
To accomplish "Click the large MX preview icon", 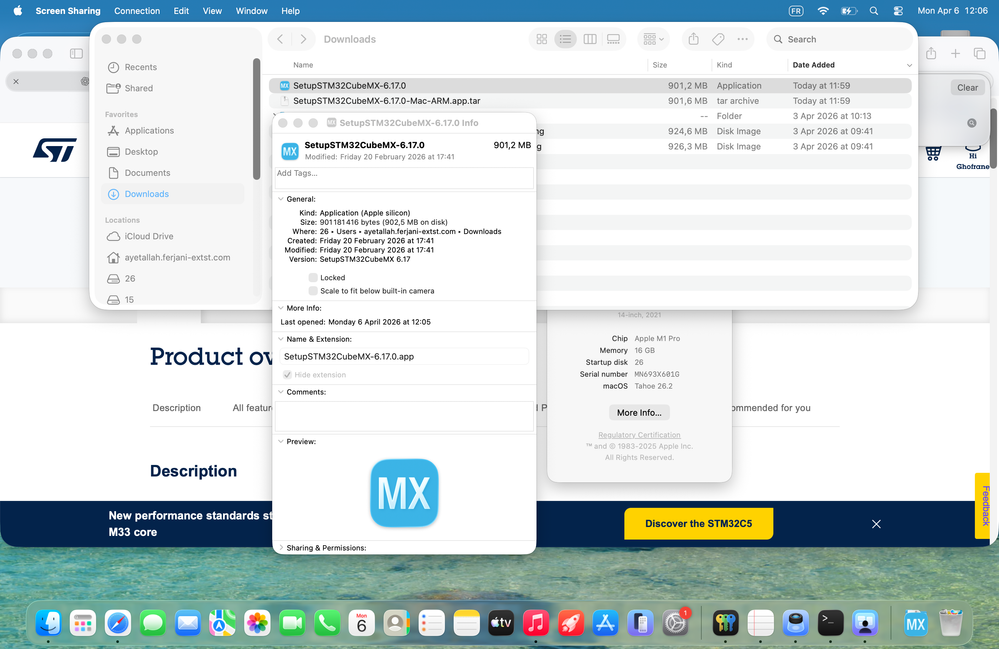I will point(404,493).
